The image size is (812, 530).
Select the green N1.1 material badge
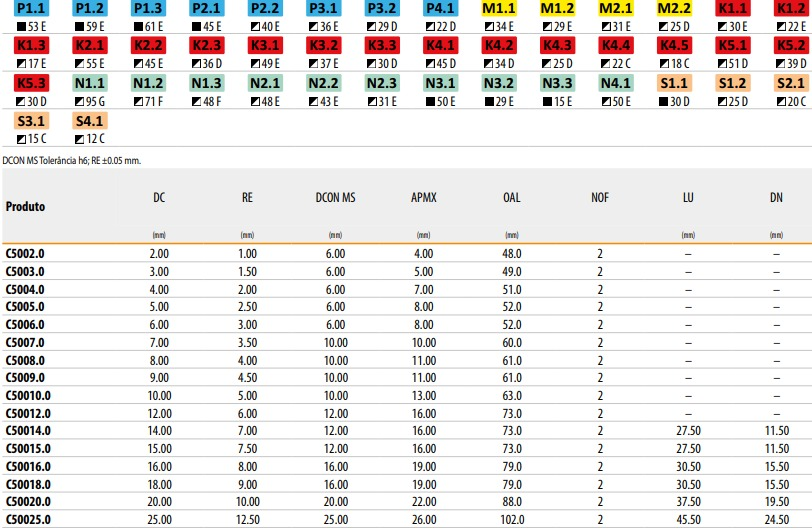point(90,84)
